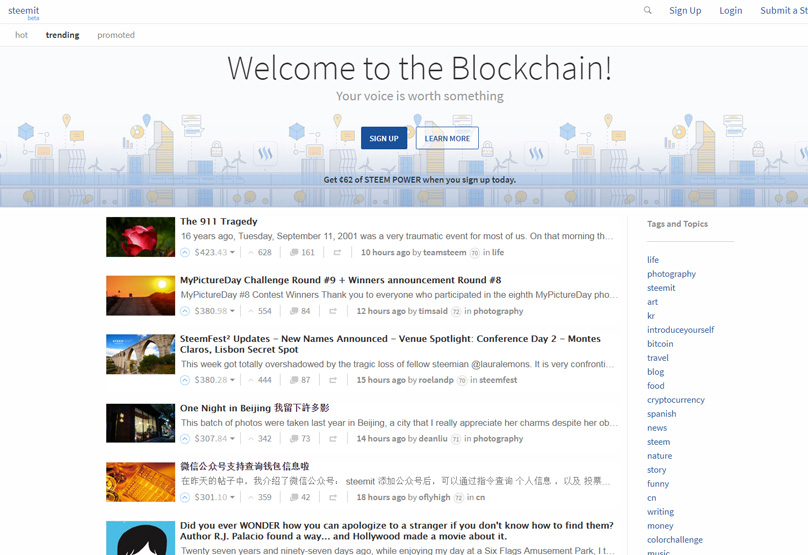Resteem One Night in Beijing post

point(333,439)
